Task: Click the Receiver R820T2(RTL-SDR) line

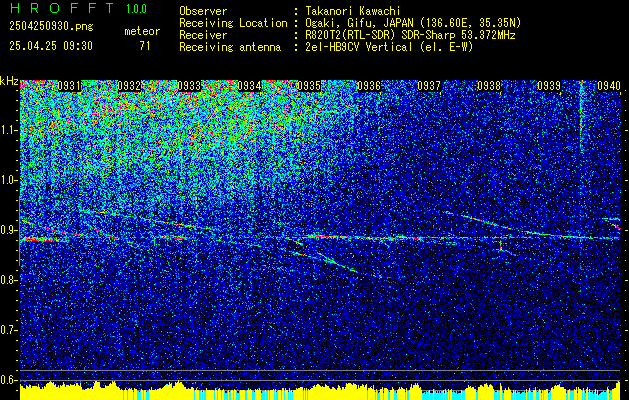Action: coord(410,35)
